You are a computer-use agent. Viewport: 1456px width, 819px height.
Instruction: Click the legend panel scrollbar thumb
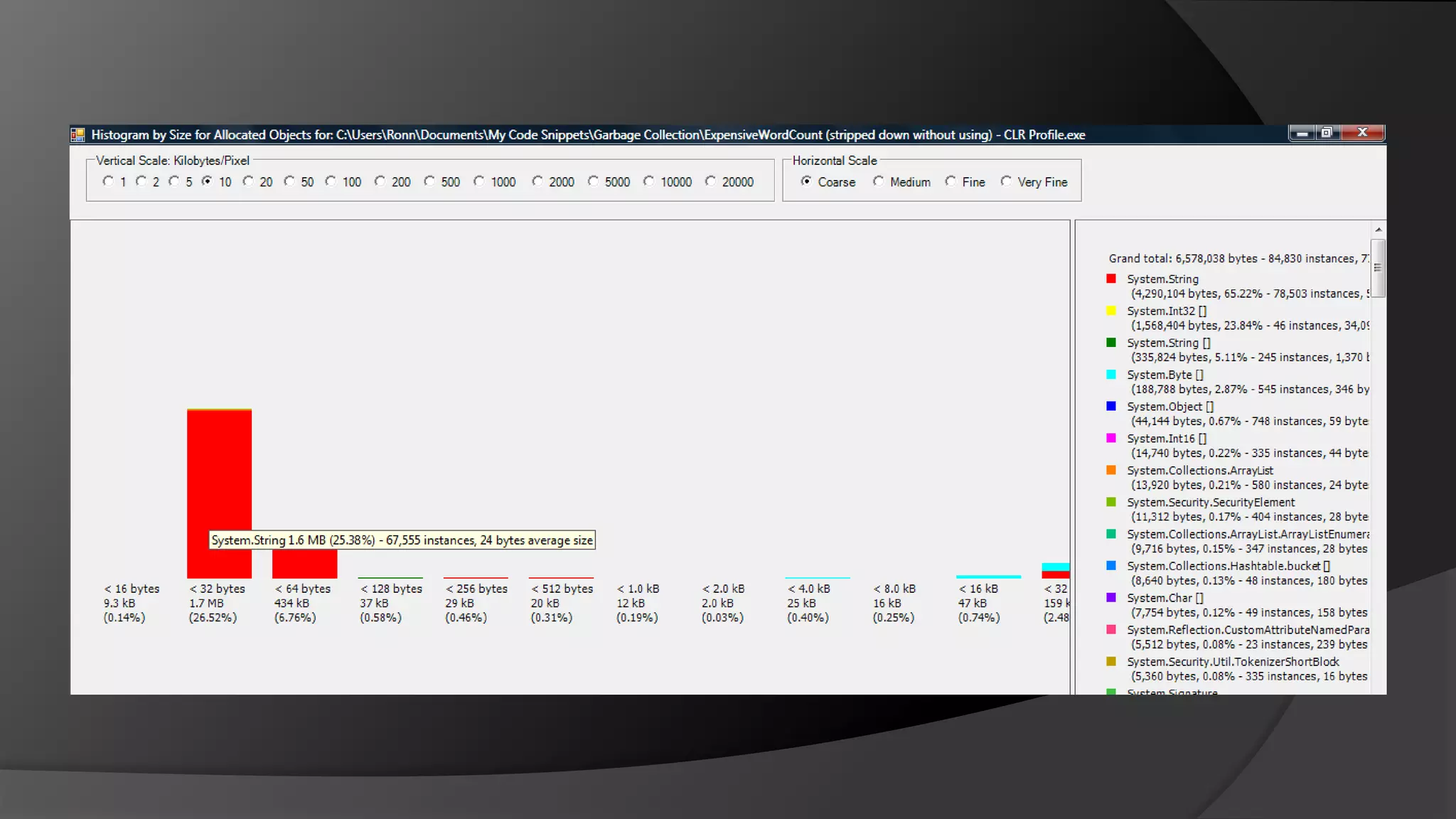[x=1378, y=268]
